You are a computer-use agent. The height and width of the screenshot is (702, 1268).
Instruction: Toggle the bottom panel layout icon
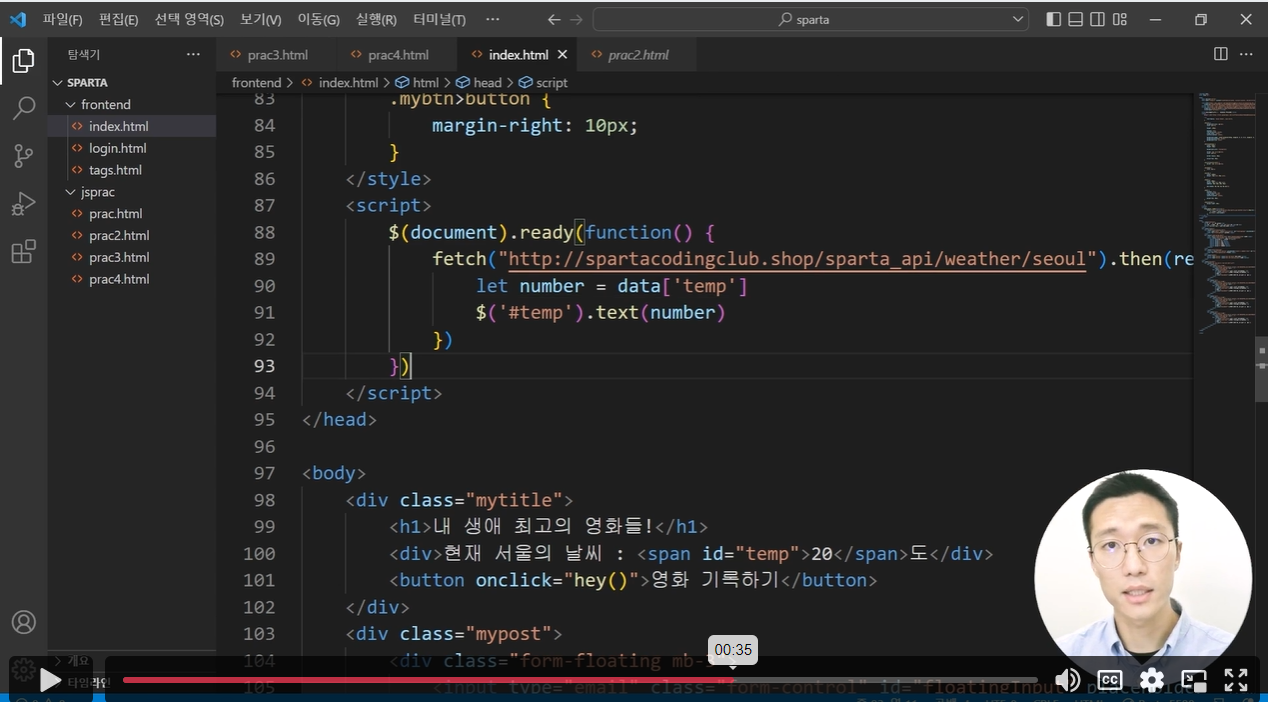pos(1076,19)
